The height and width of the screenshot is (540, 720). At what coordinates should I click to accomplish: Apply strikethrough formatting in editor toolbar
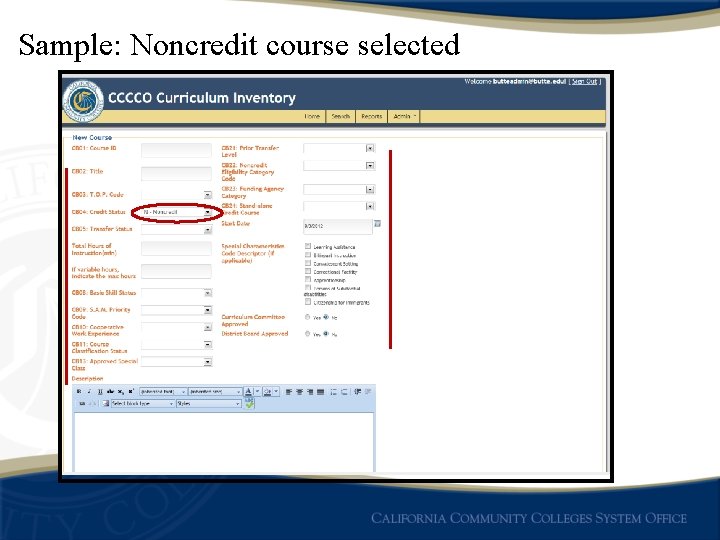[110, 391]
